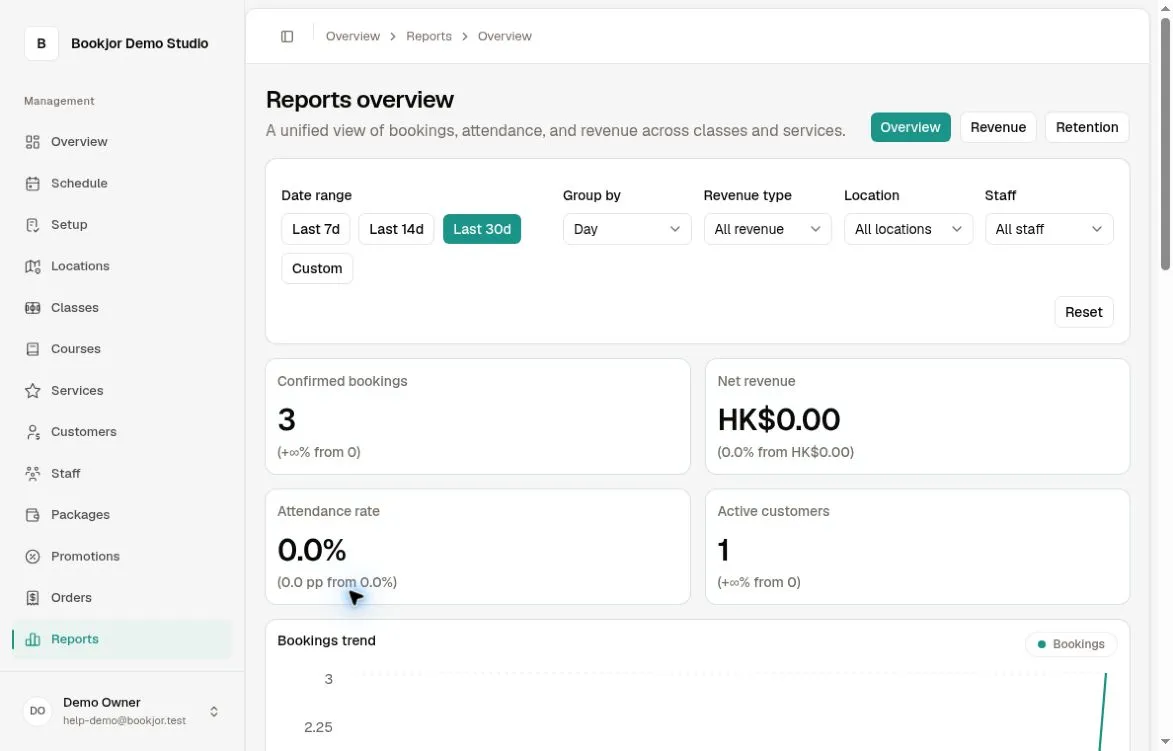Open the Revenue type dropdown
Viewport: 1173px width, 751px height.
(768, 229)
